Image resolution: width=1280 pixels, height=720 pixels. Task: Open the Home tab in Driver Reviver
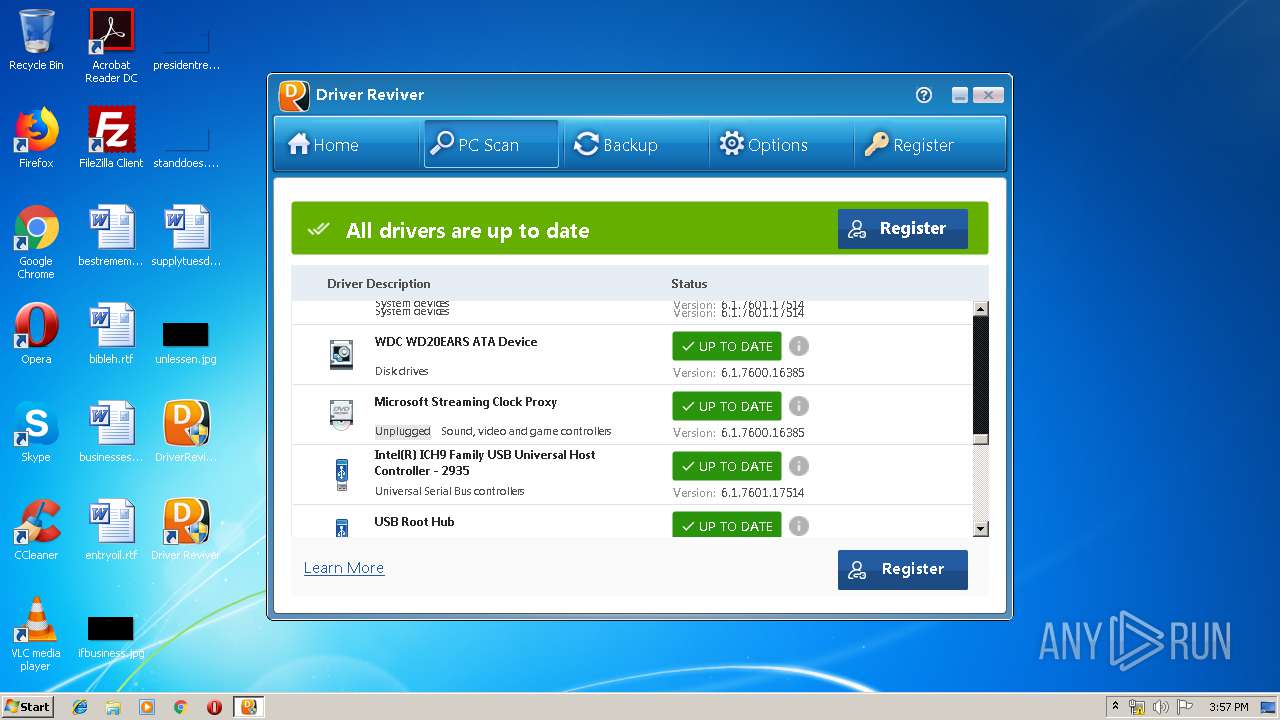346,145
